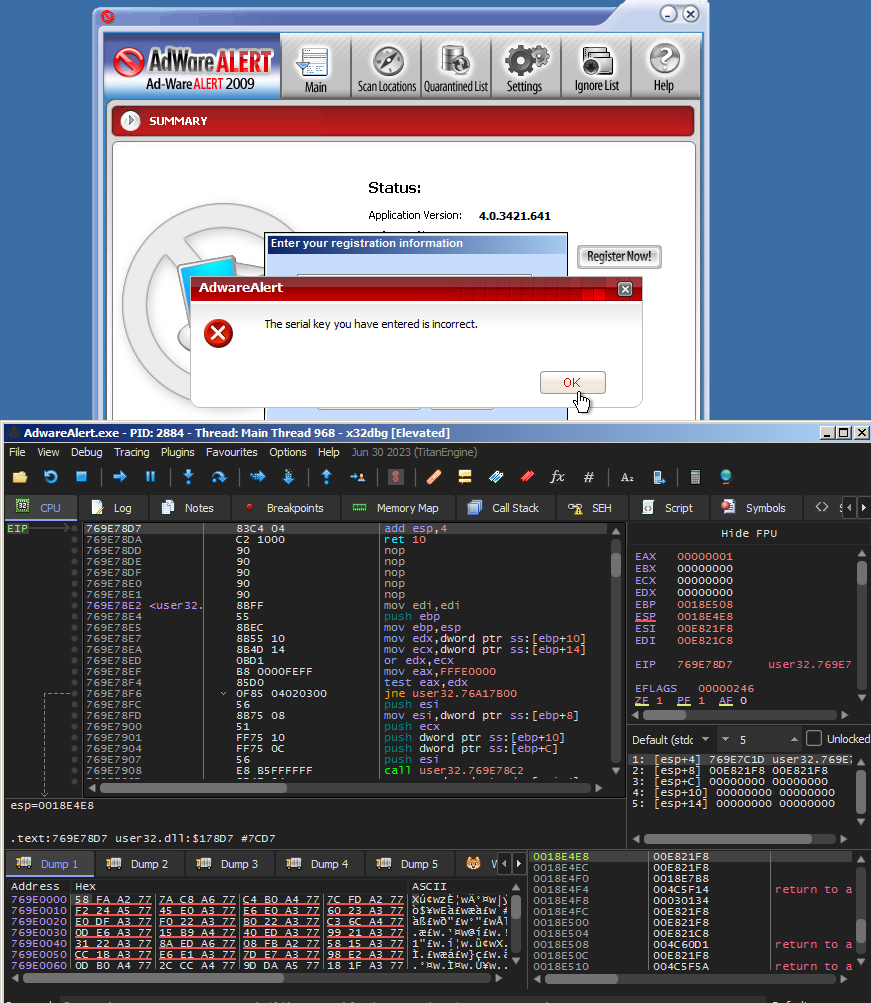Open Ignore List in AdwareAlert
Image resolution: width=871 pixels, height=1003 pixels.
(597, 69)
